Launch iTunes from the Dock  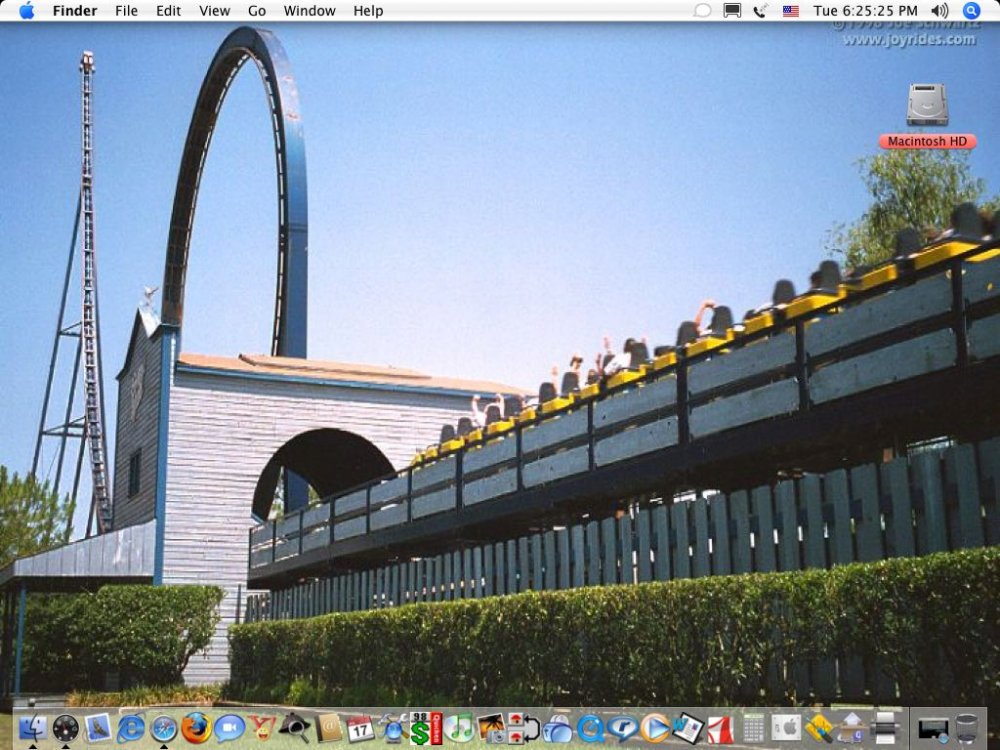pos(459,727)
